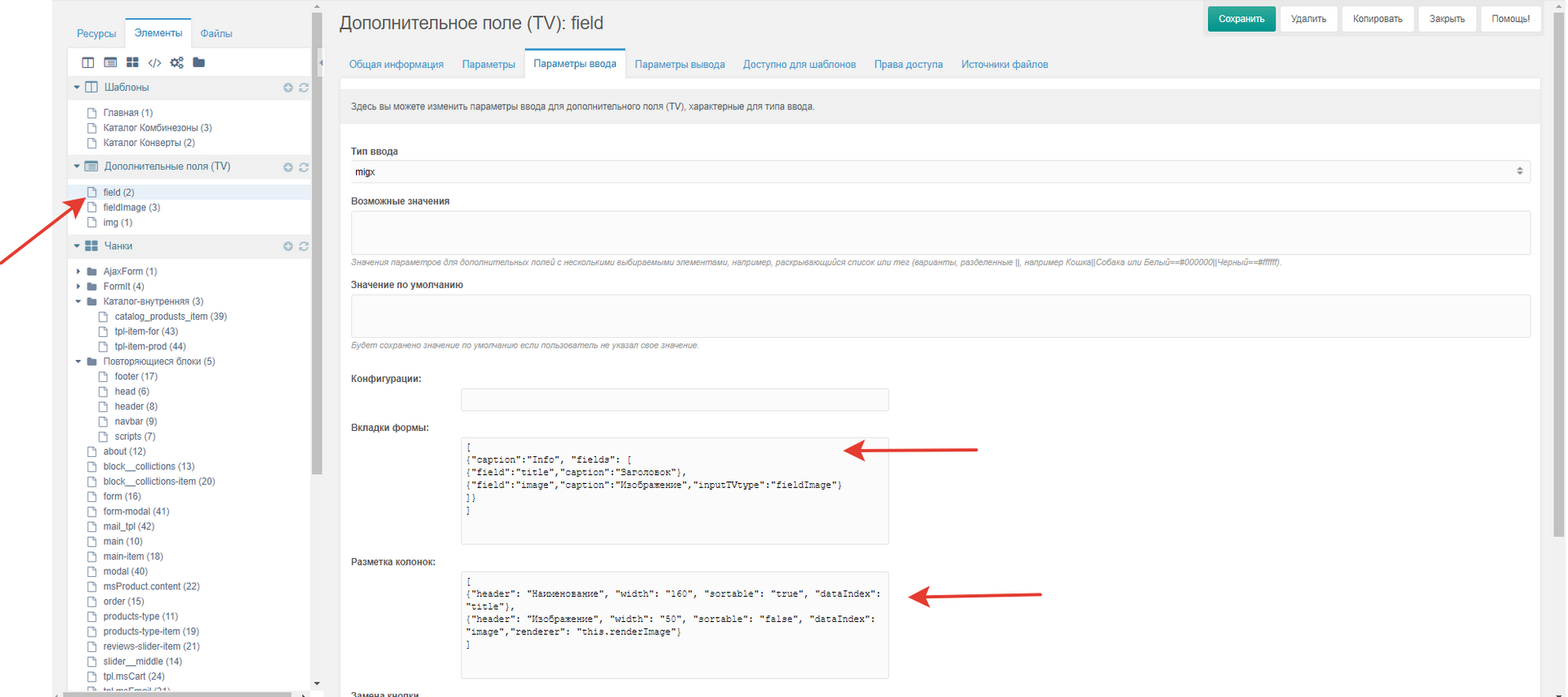Open the chunk block__collictions-item (20)
1568x697 pixels.
point(159,482)
